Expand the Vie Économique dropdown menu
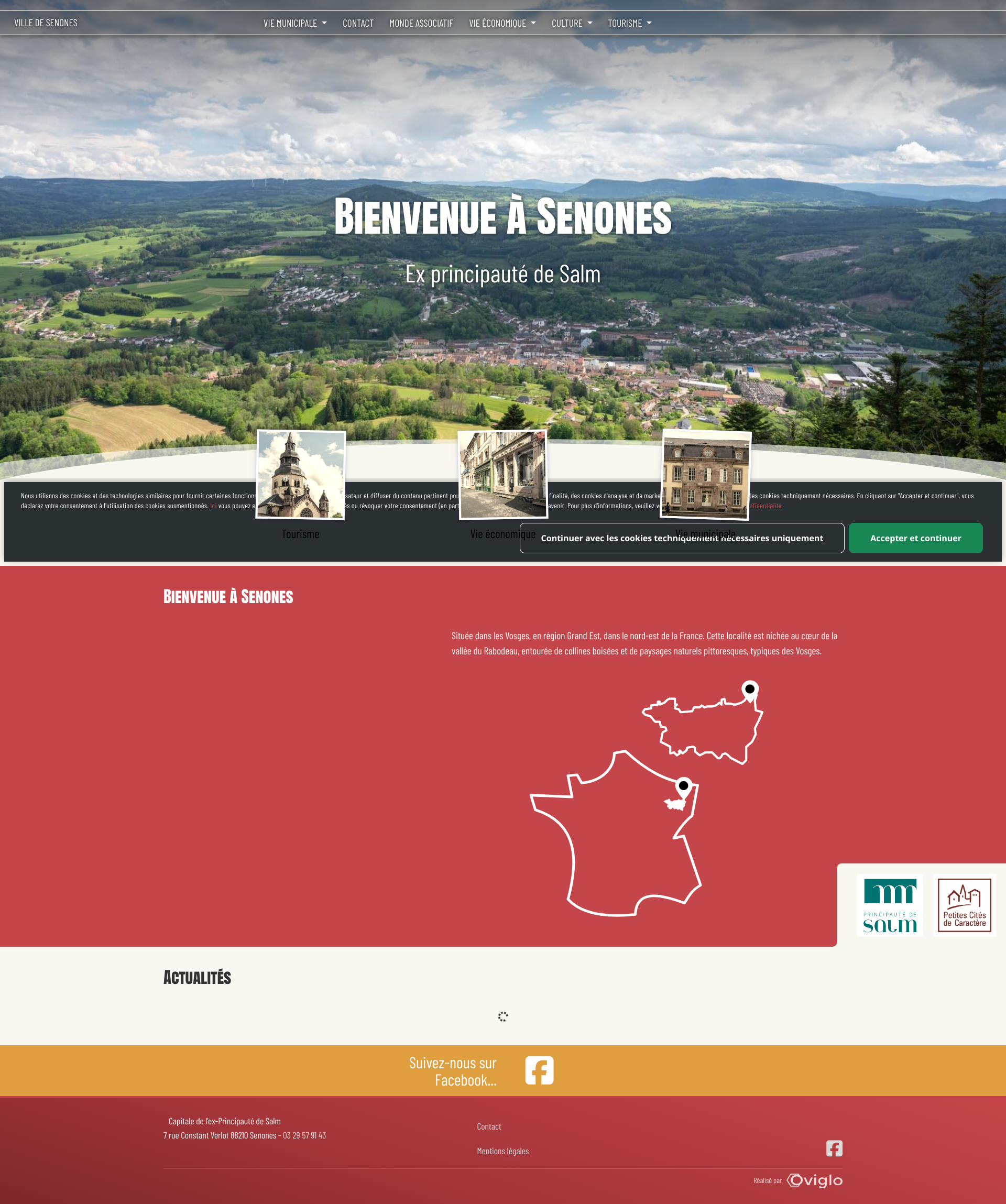1006x1204 pixels. click(502, 24)
